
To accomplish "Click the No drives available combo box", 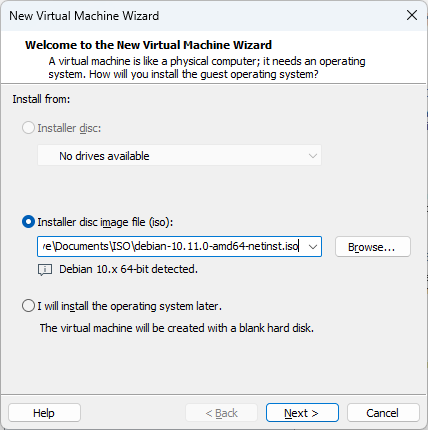I will point(179,155).
